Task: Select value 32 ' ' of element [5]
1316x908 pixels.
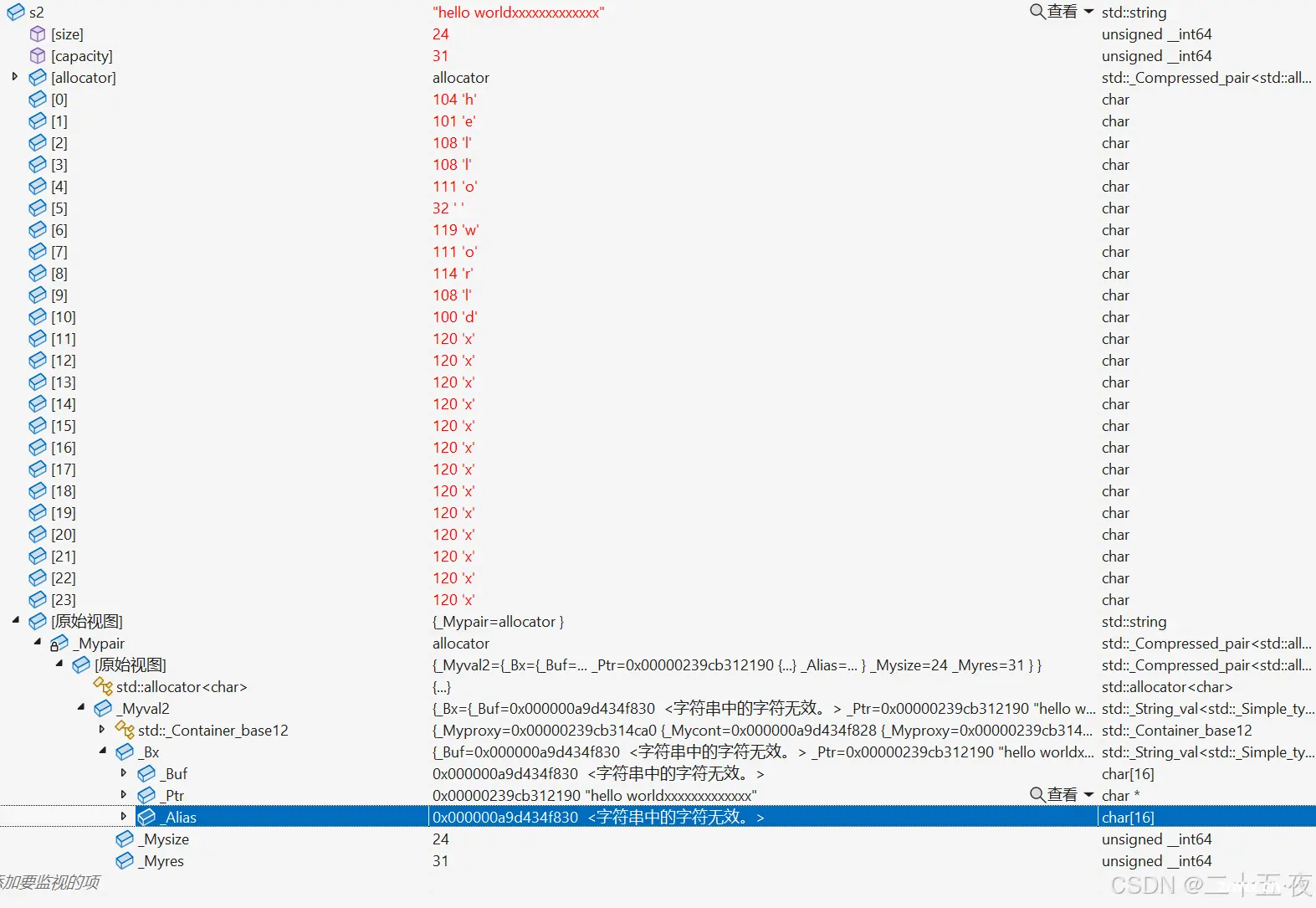Action: (448, 208)
